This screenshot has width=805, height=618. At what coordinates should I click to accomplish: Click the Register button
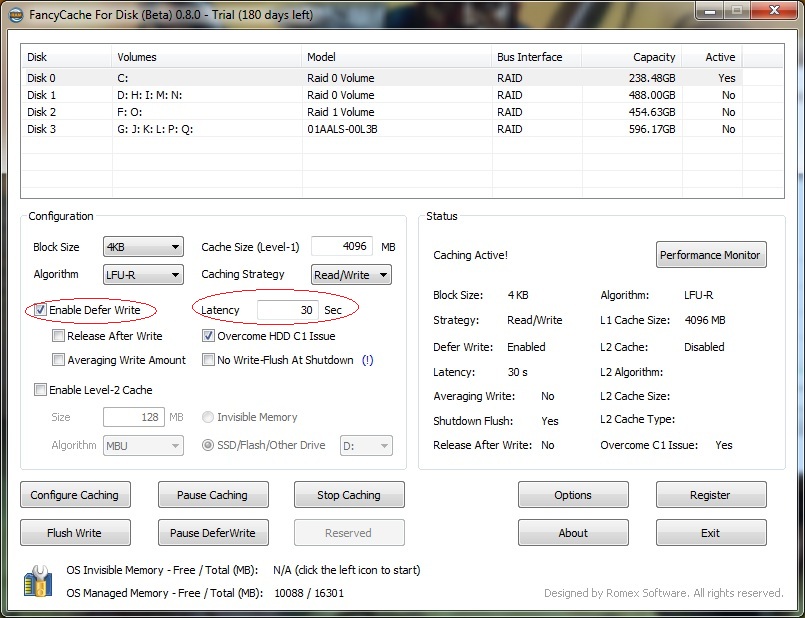[711, 495]
